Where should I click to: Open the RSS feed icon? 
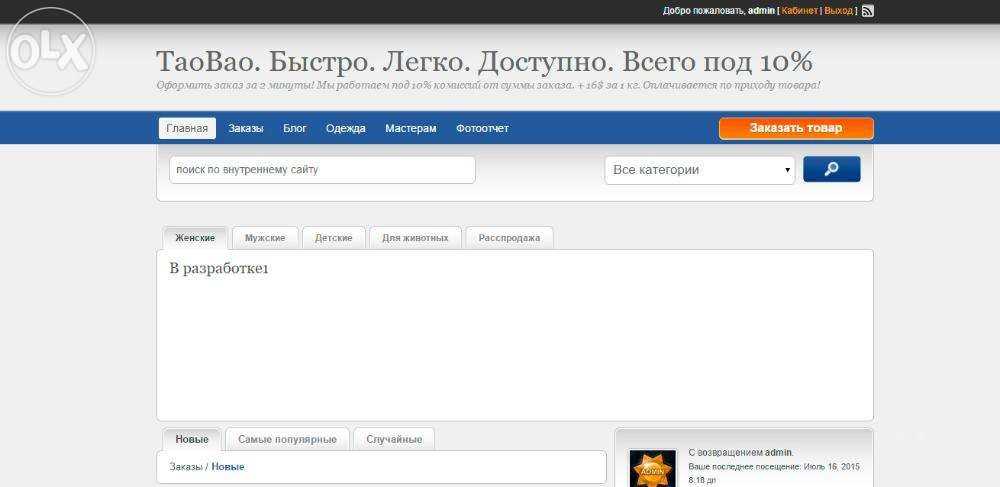pyautogui.click(x=868, y=11)
